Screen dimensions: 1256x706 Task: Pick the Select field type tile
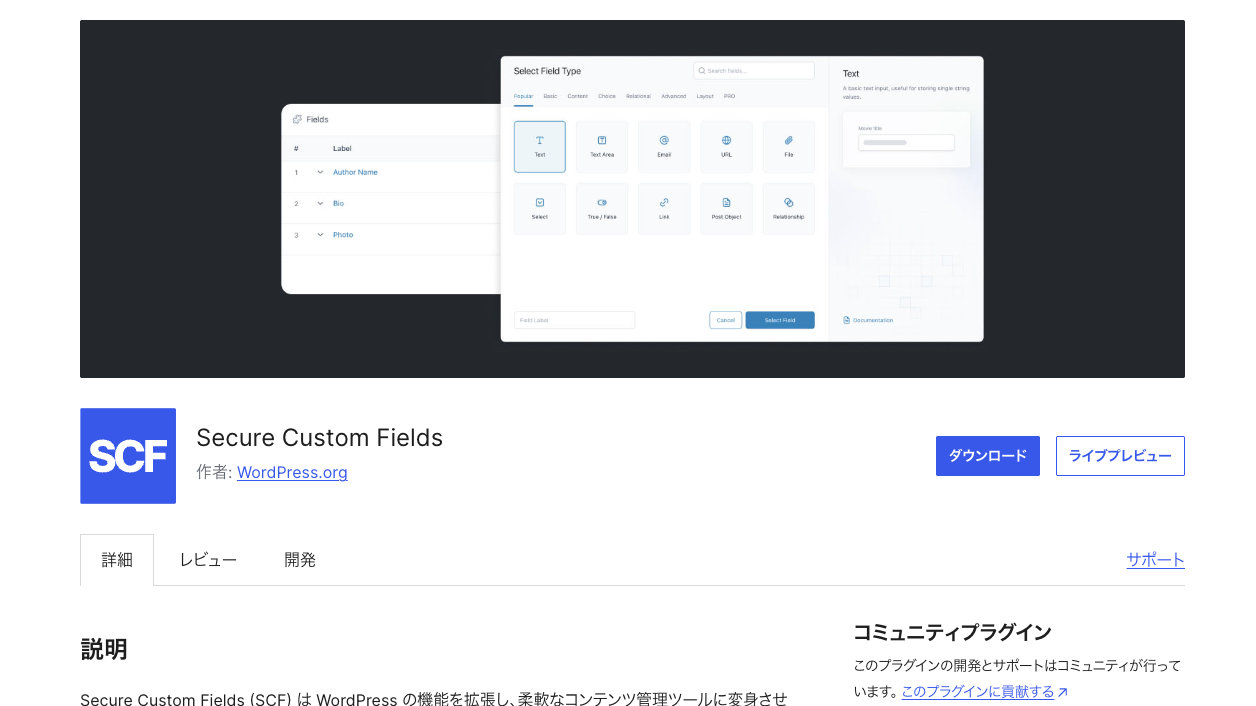tap(540, 209)
